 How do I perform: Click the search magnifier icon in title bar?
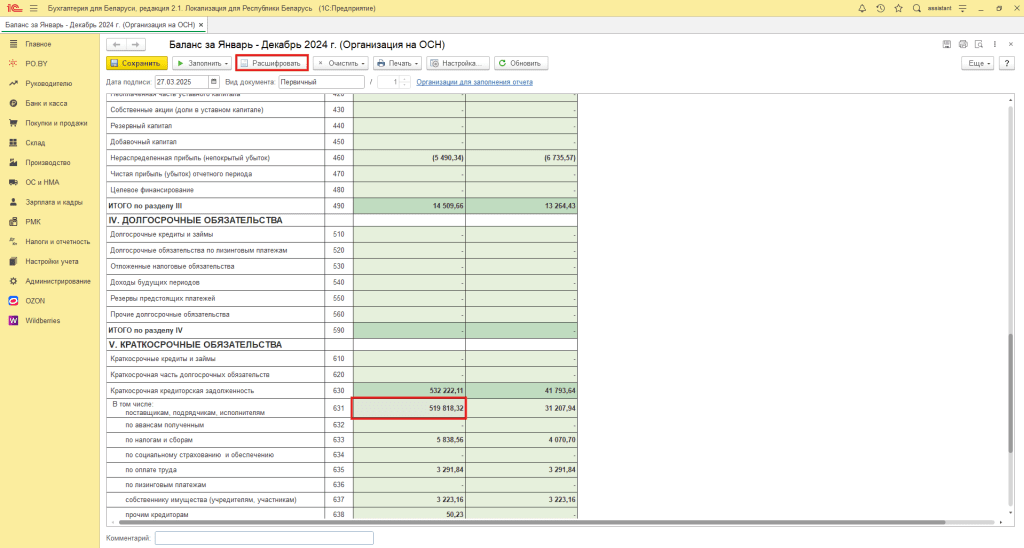tap(917, 8)
